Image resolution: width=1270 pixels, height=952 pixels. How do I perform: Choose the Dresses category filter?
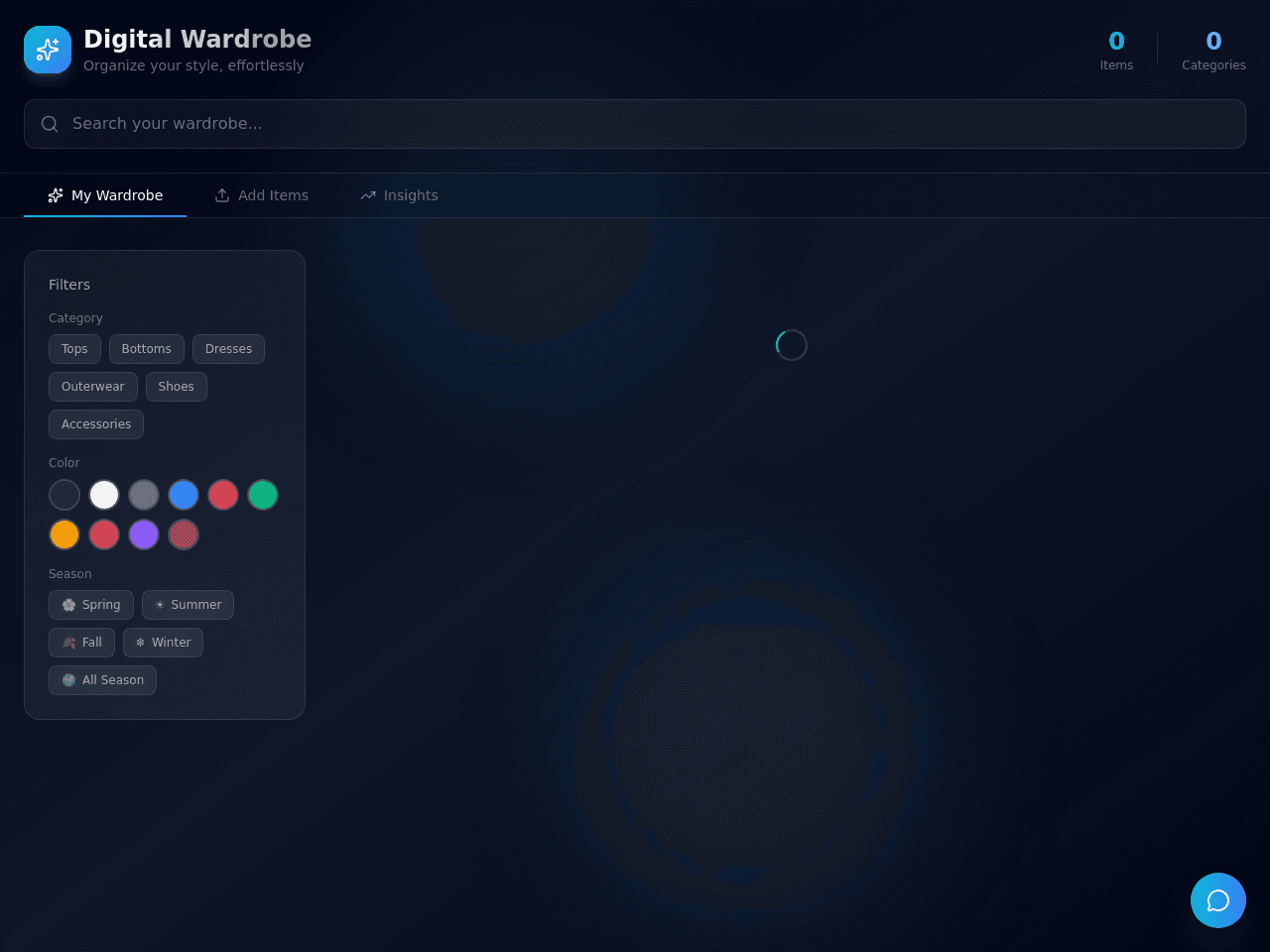click(228, 349)
